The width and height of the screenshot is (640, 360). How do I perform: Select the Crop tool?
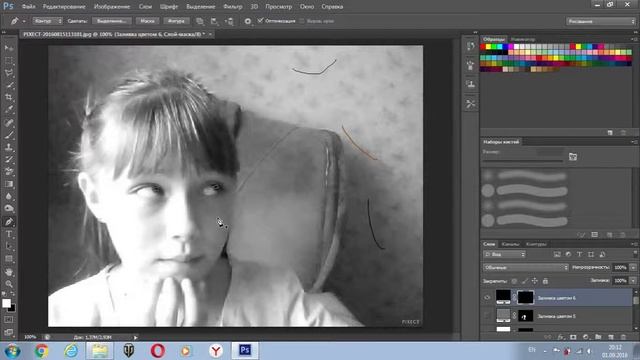(x=9, y=98)
